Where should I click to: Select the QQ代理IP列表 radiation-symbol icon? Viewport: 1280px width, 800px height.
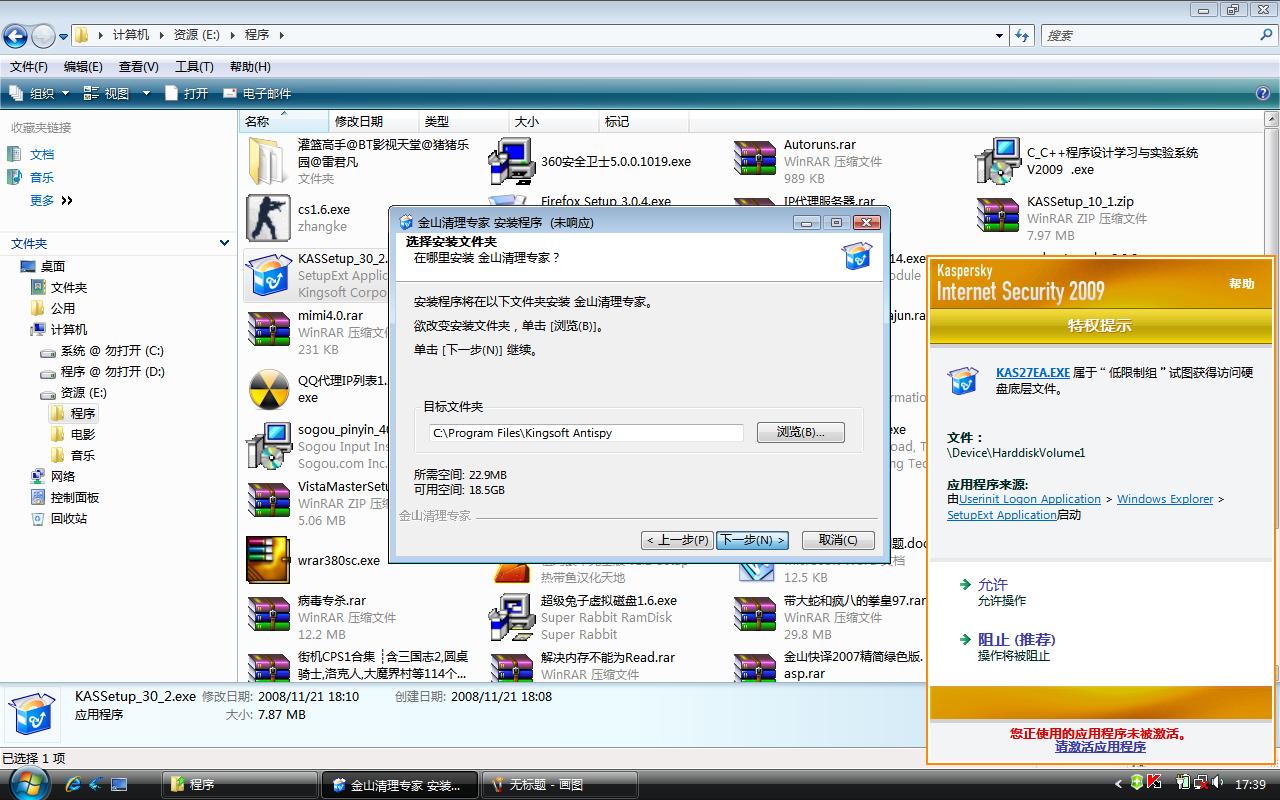tap(268, 389)
